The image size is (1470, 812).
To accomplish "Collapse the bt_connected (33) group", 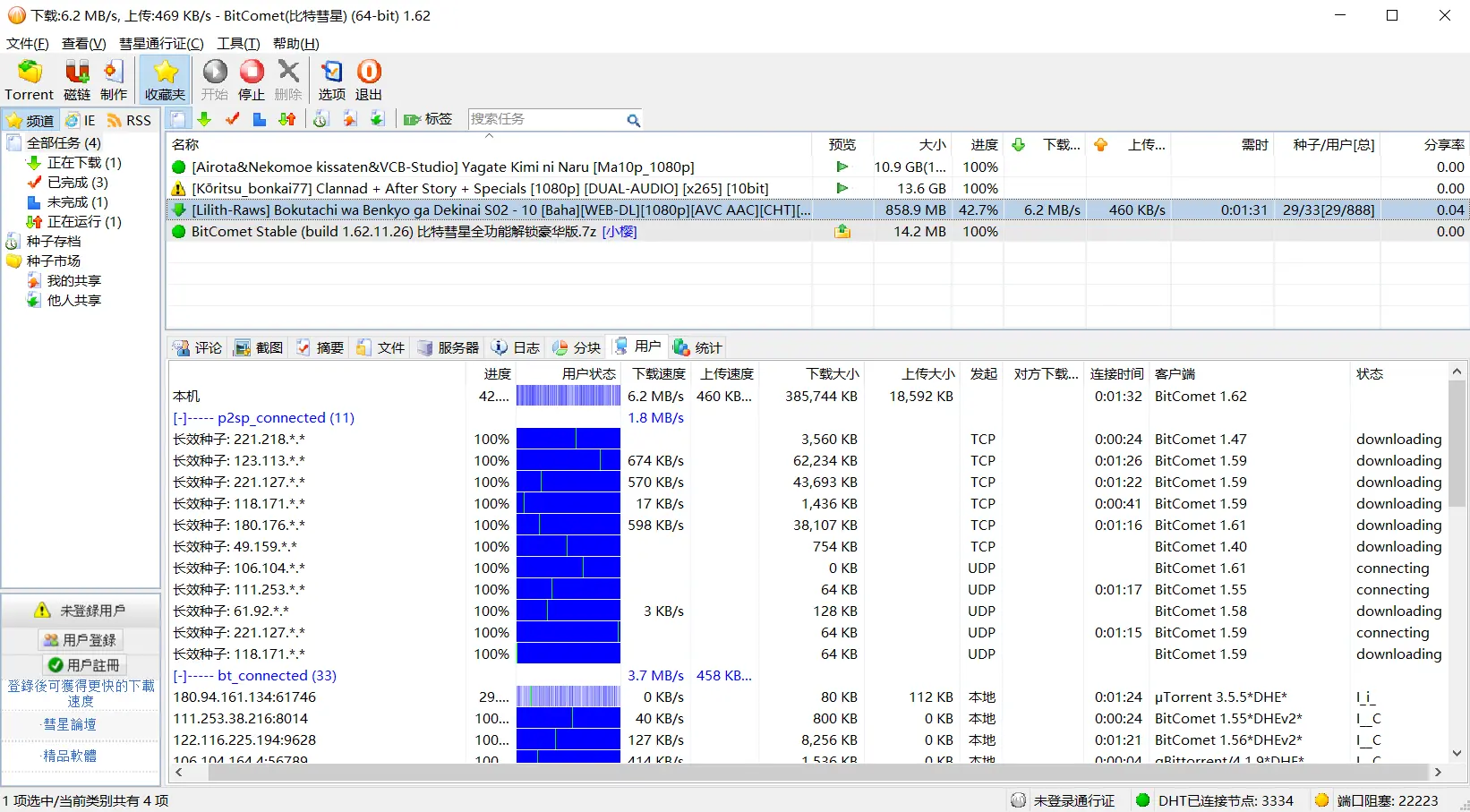I will point(180,676).
